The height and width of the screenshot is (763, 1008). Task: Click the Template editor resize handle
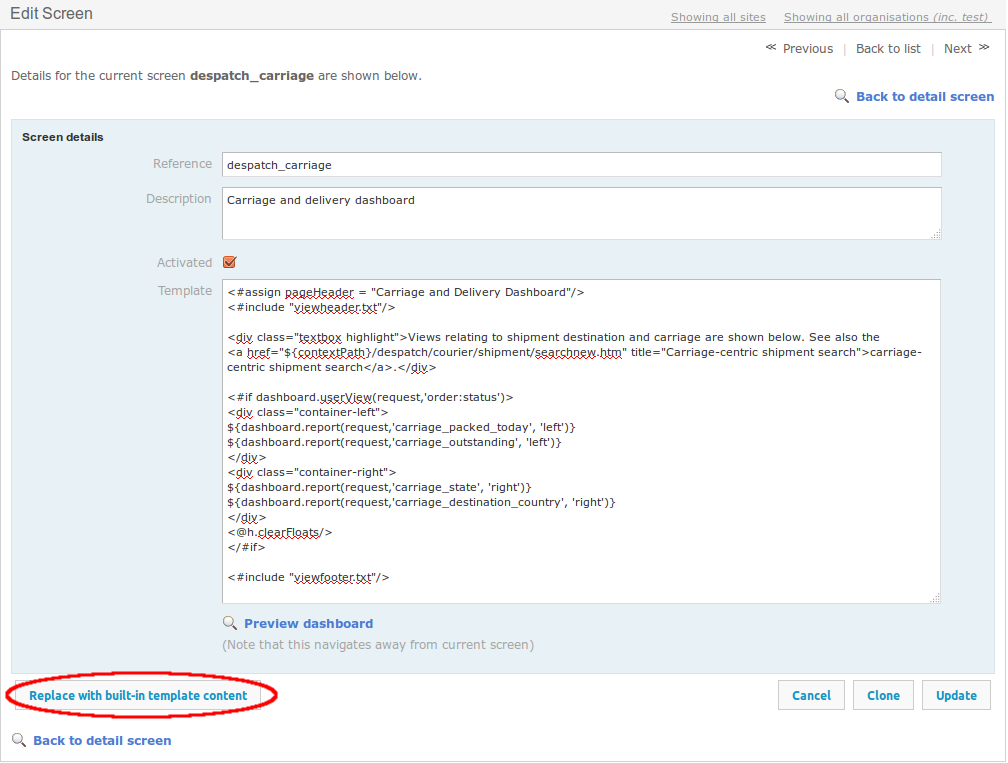click(x=936, y=598)
